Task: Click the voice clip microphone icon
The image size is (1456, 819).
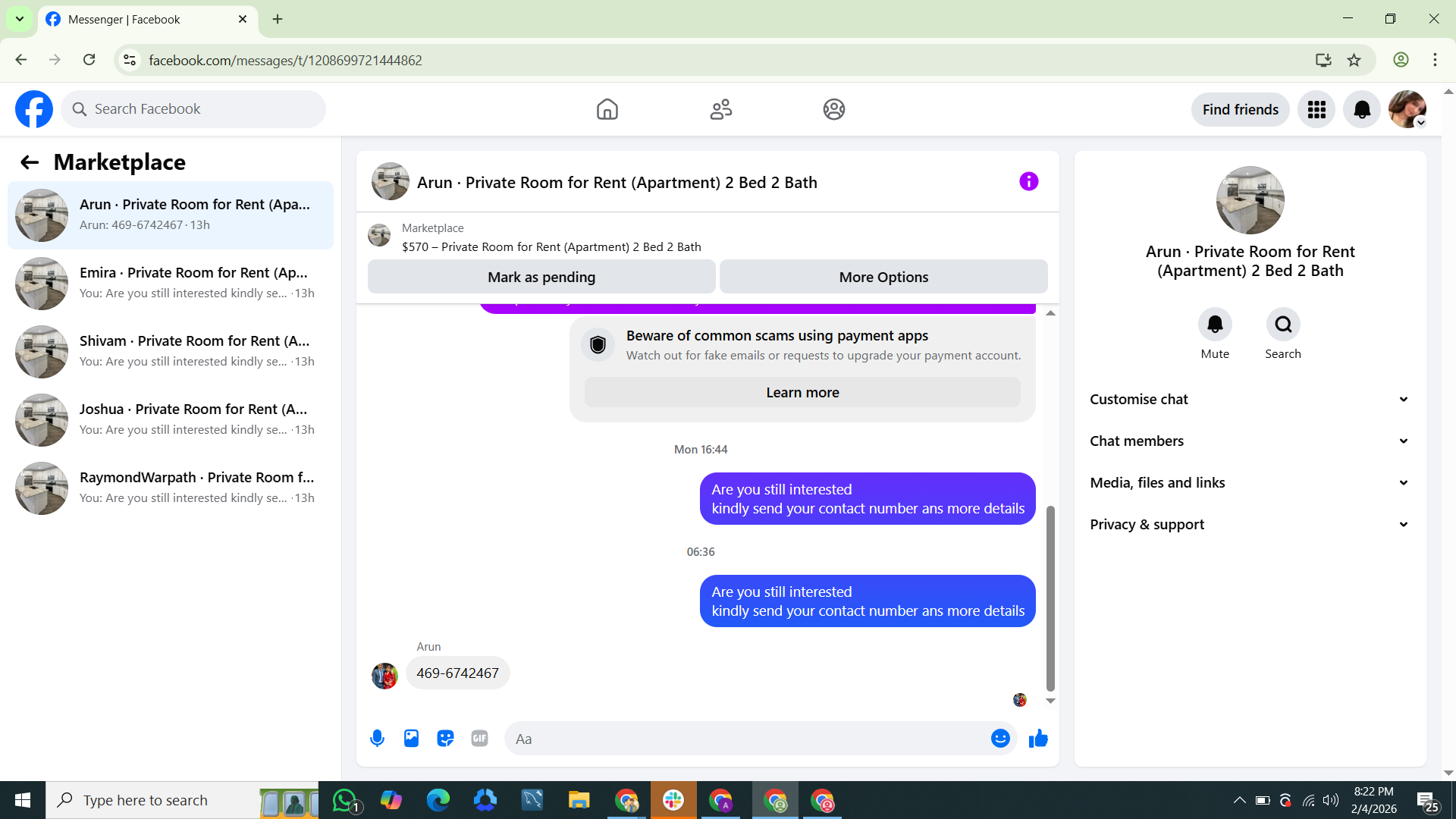Action: point(377,739)
